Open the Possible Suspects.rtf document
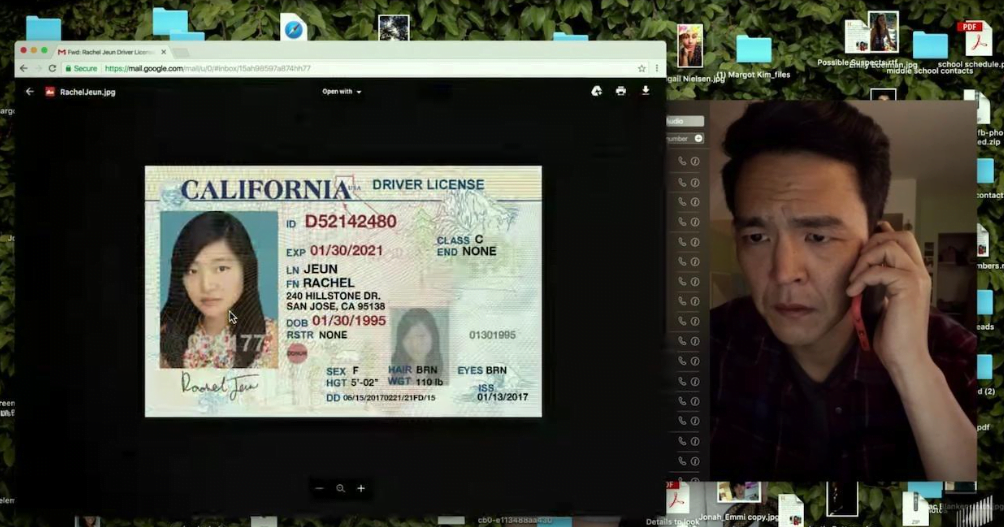The width and height of the screenshot is (1004, 527). pos(856,36)
